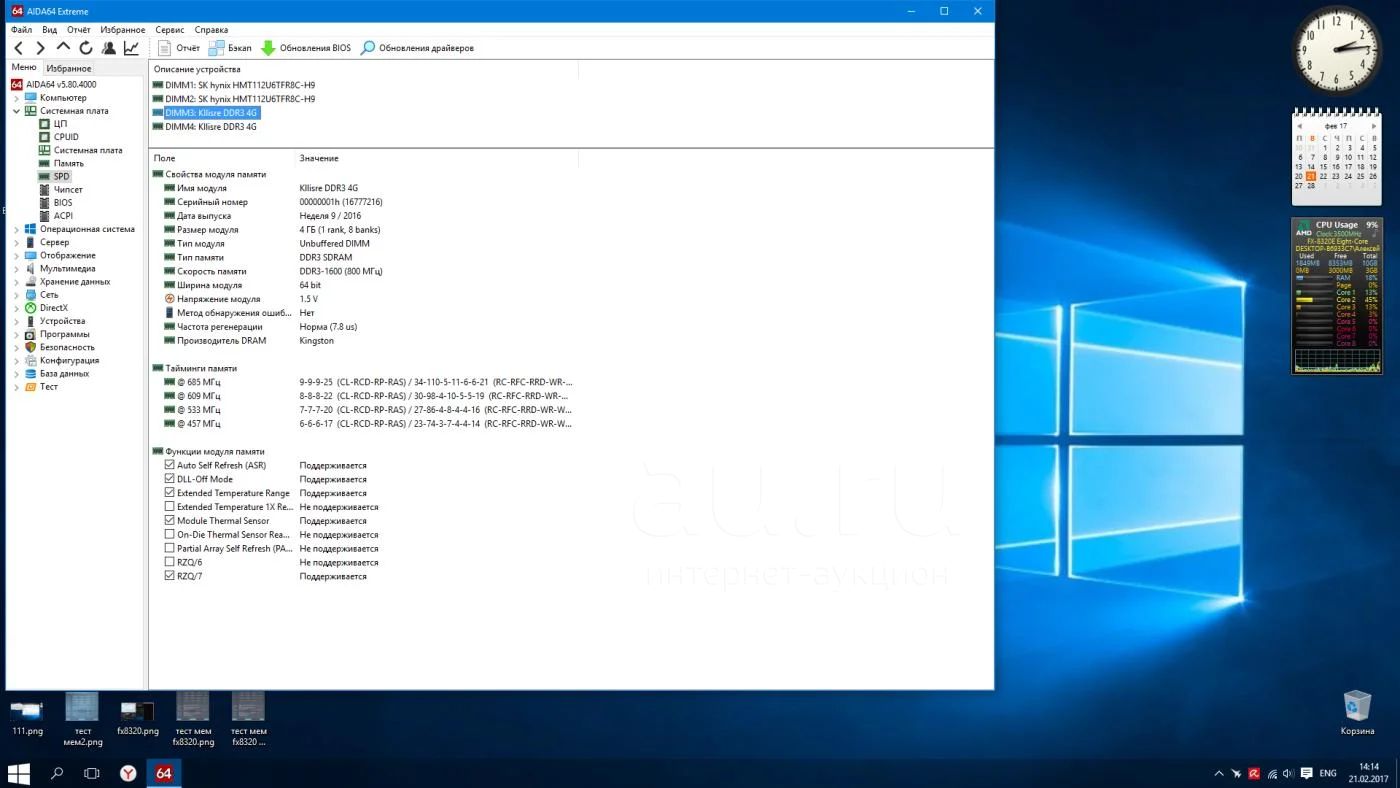The height and width of the screenshot is (788, 1400).
Task: Open the ЦП item in the tree
Action: pyautogui.click(x=60, y=124)
